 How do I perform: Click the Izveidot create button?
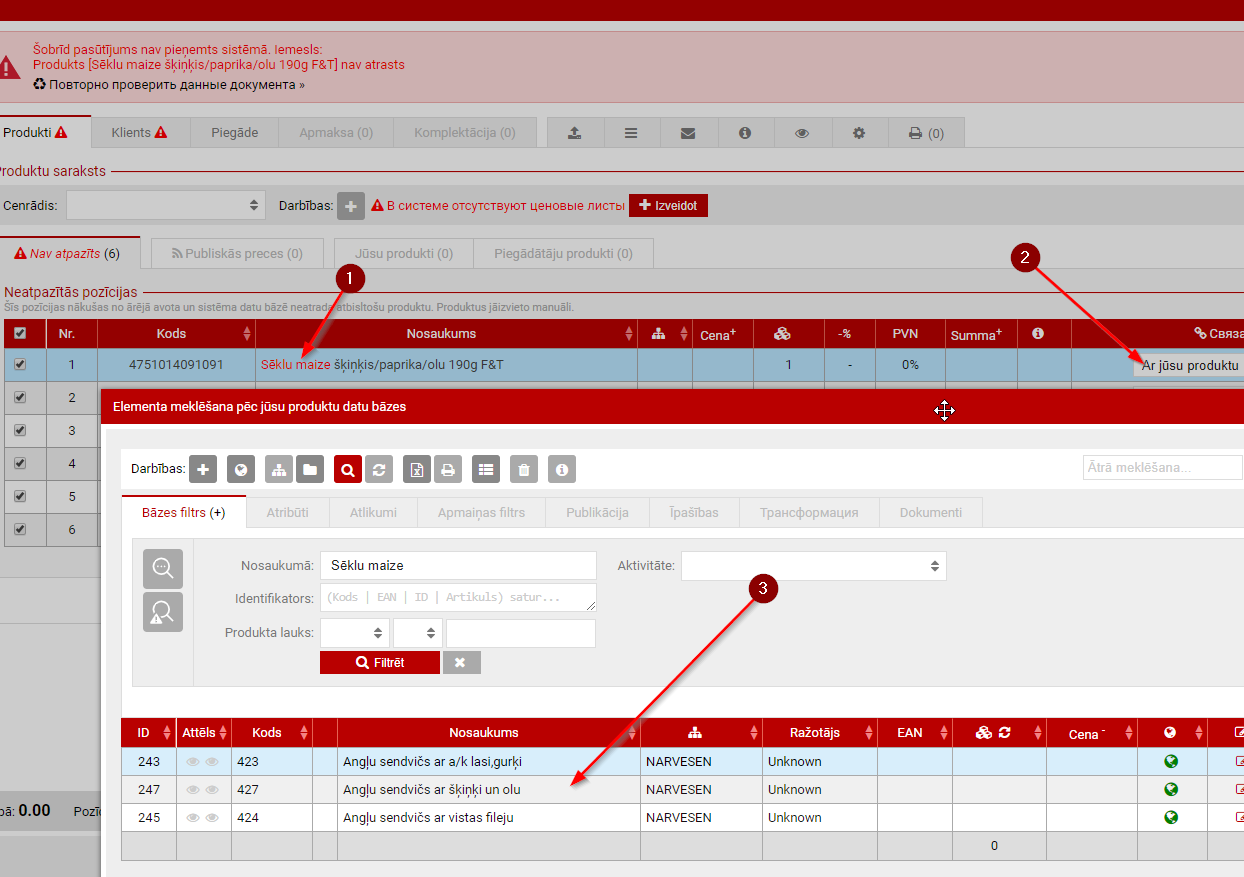point(668,205)
